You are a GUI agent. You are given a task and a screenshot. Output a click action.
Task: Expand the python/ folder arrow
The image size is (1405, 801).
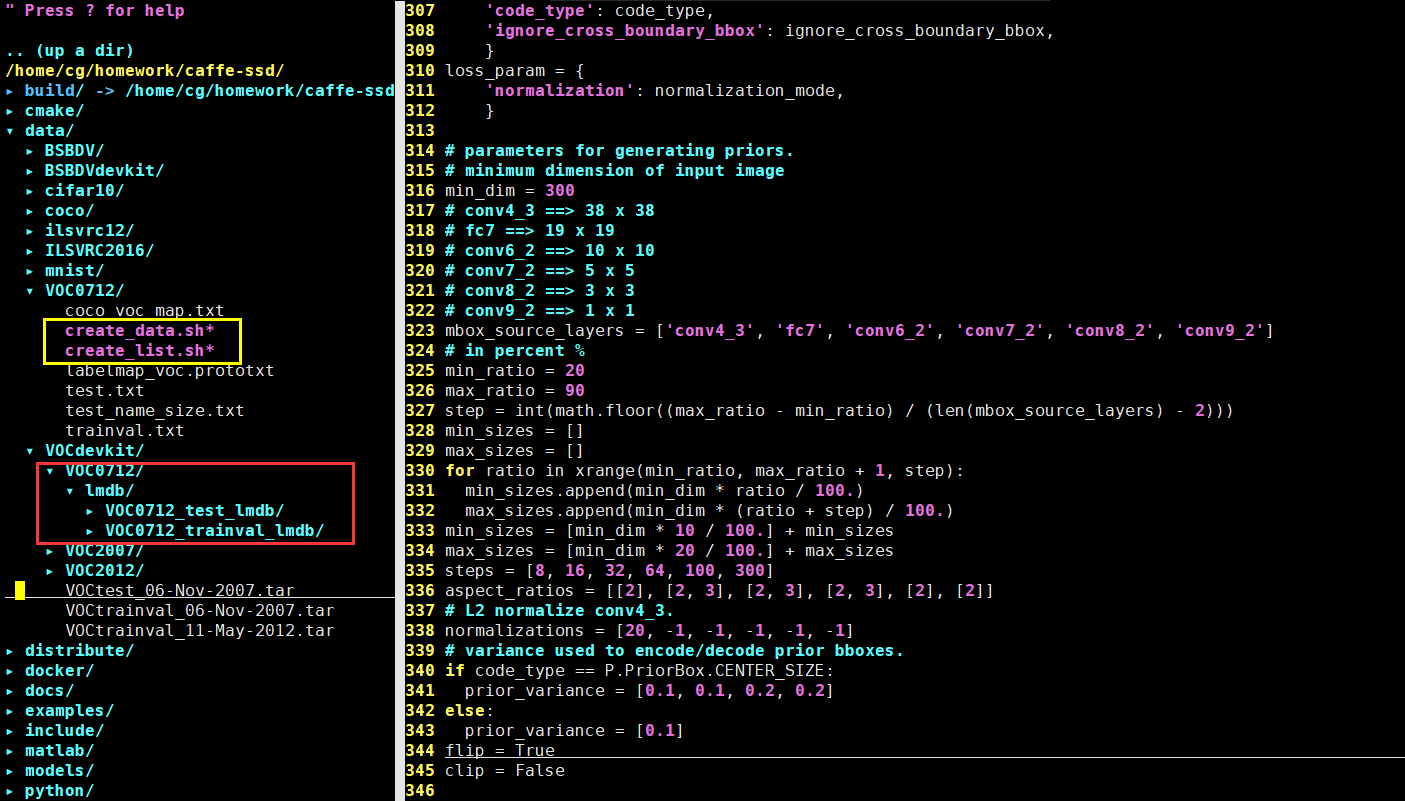pos(10,791)
